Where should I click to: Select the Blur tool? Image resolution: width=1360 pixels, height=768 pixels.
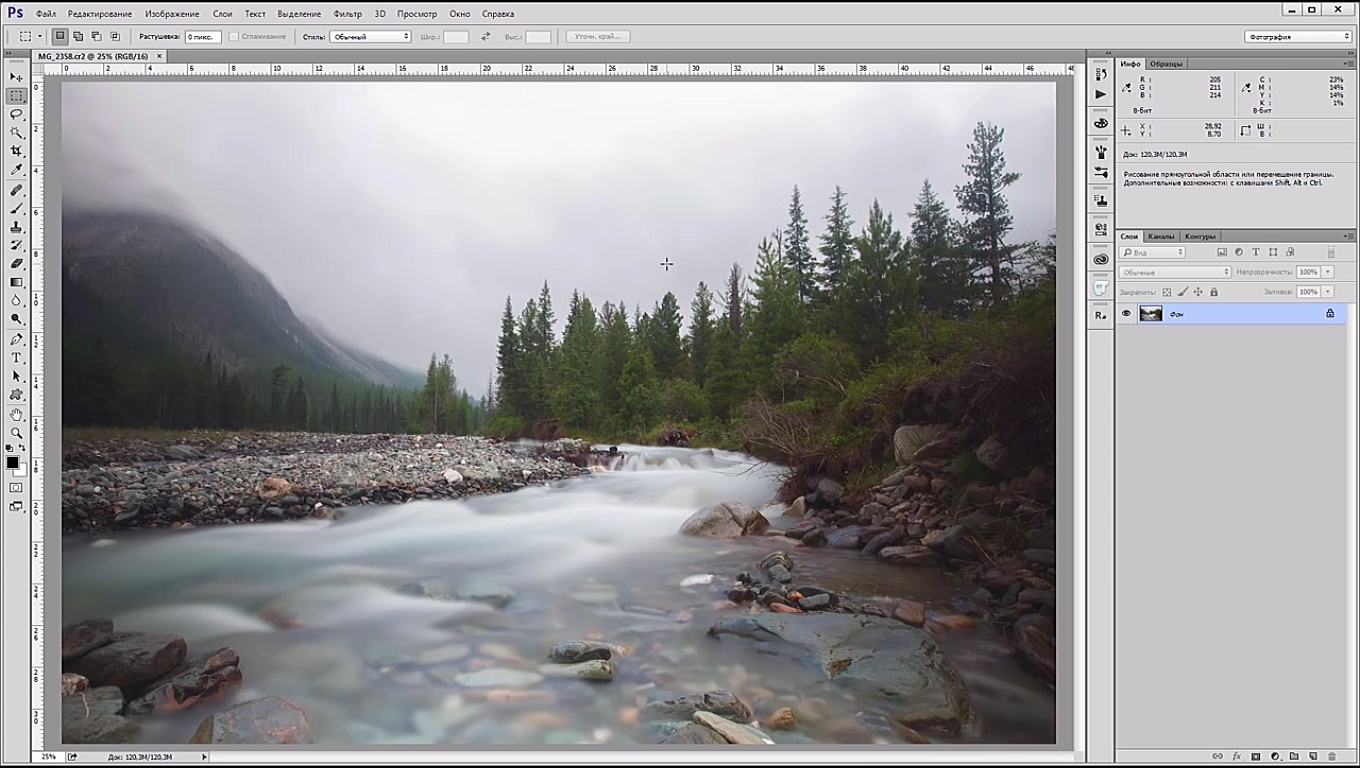[16, 301]
